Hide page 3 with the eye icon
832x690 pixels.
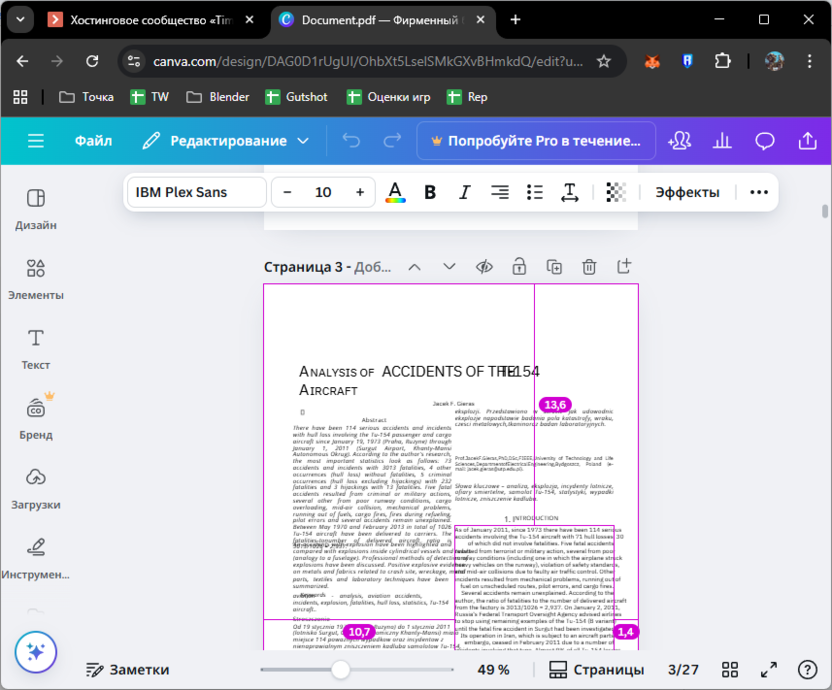(x=483, y=266)
